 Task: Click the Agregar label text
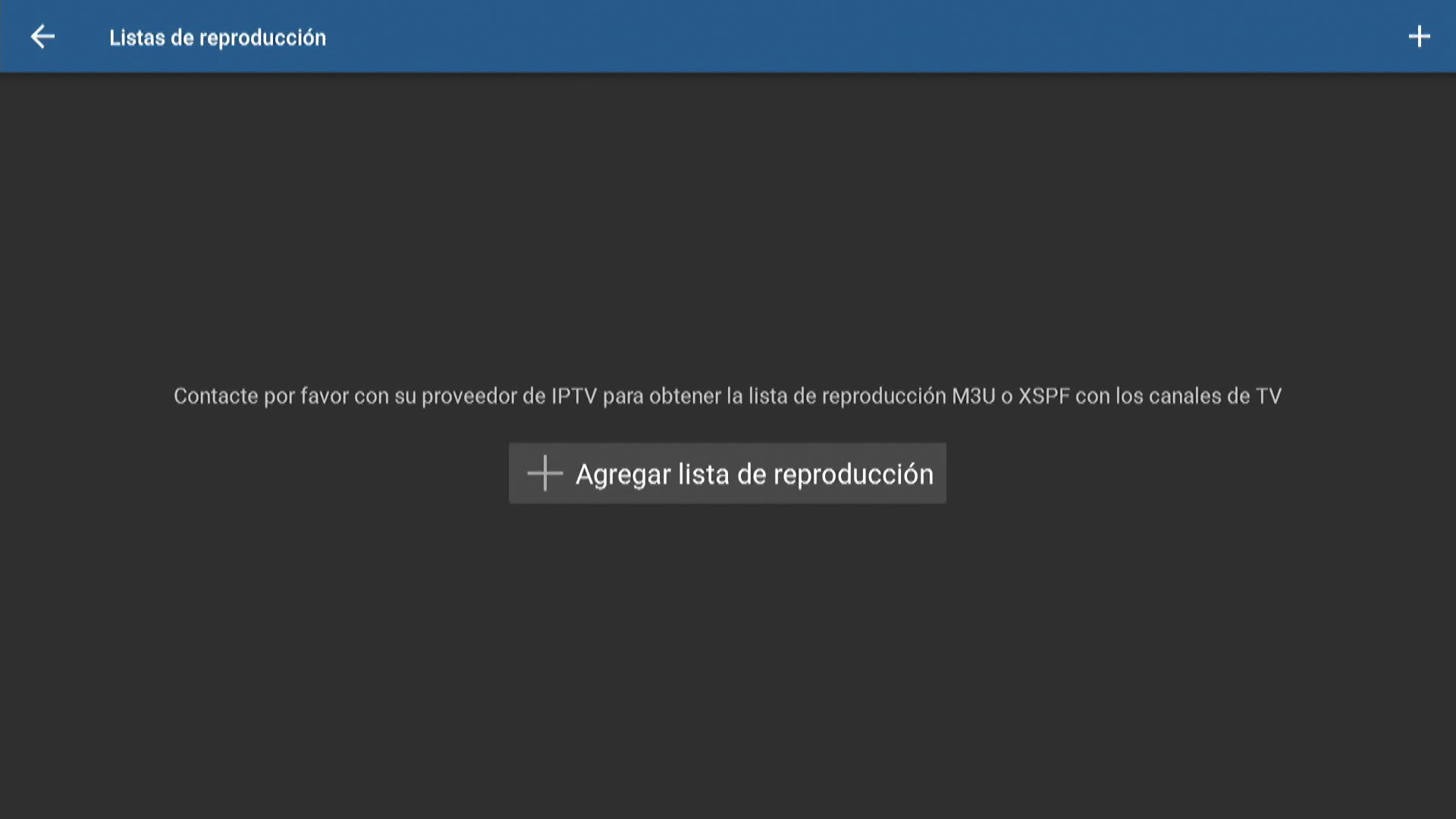point(623,475)
